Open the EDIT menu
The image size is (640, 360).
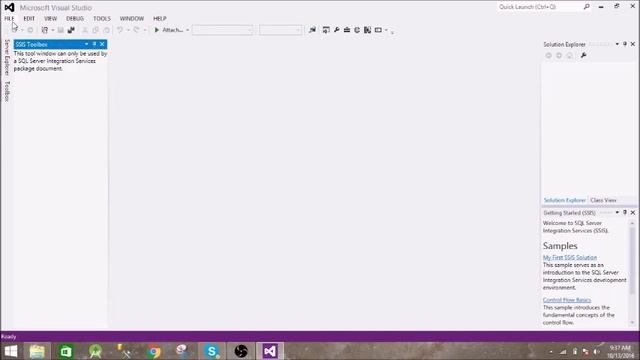tap(29, 18)
